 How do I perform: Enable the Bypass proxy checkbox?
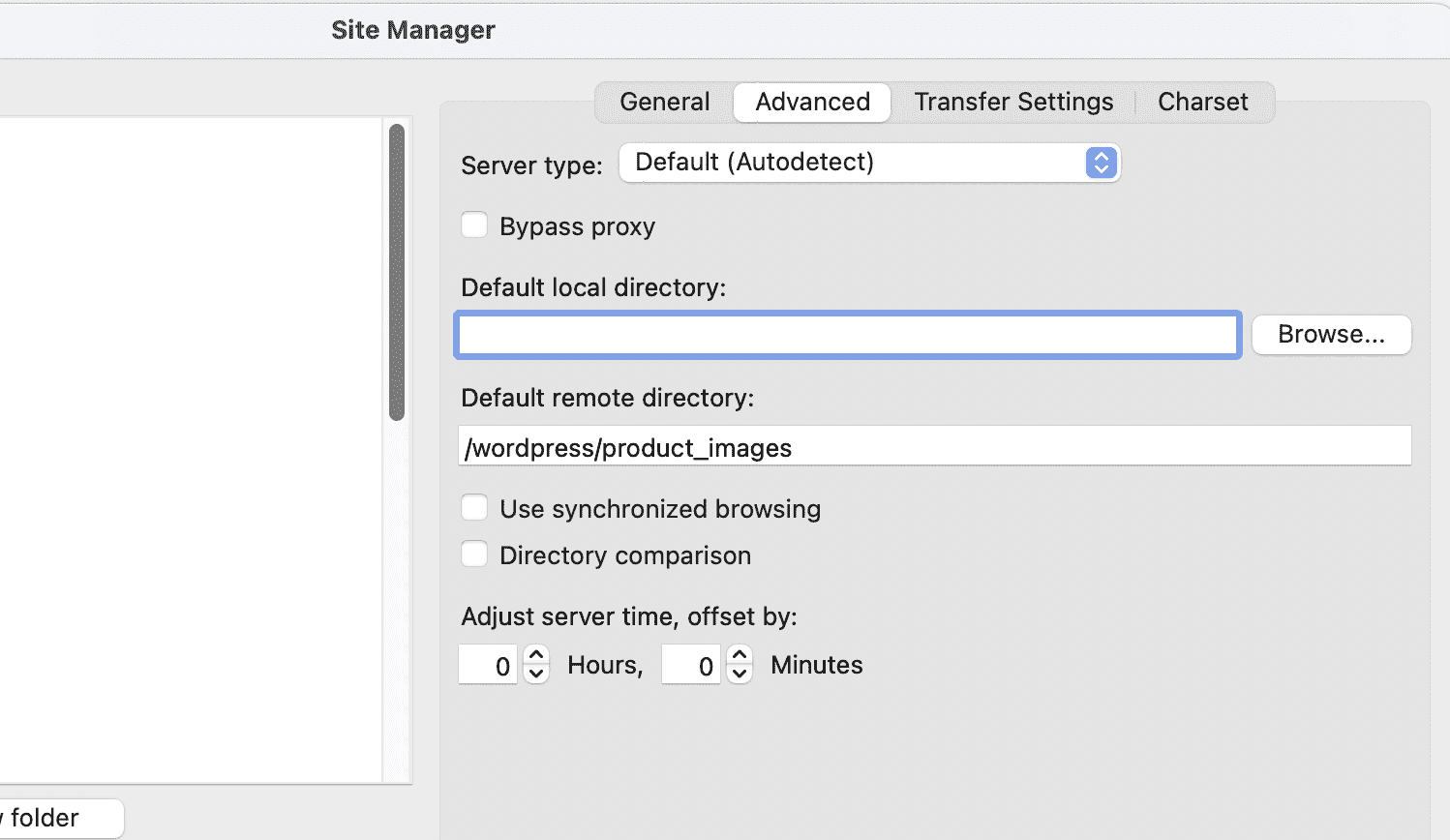click(474, 225)
